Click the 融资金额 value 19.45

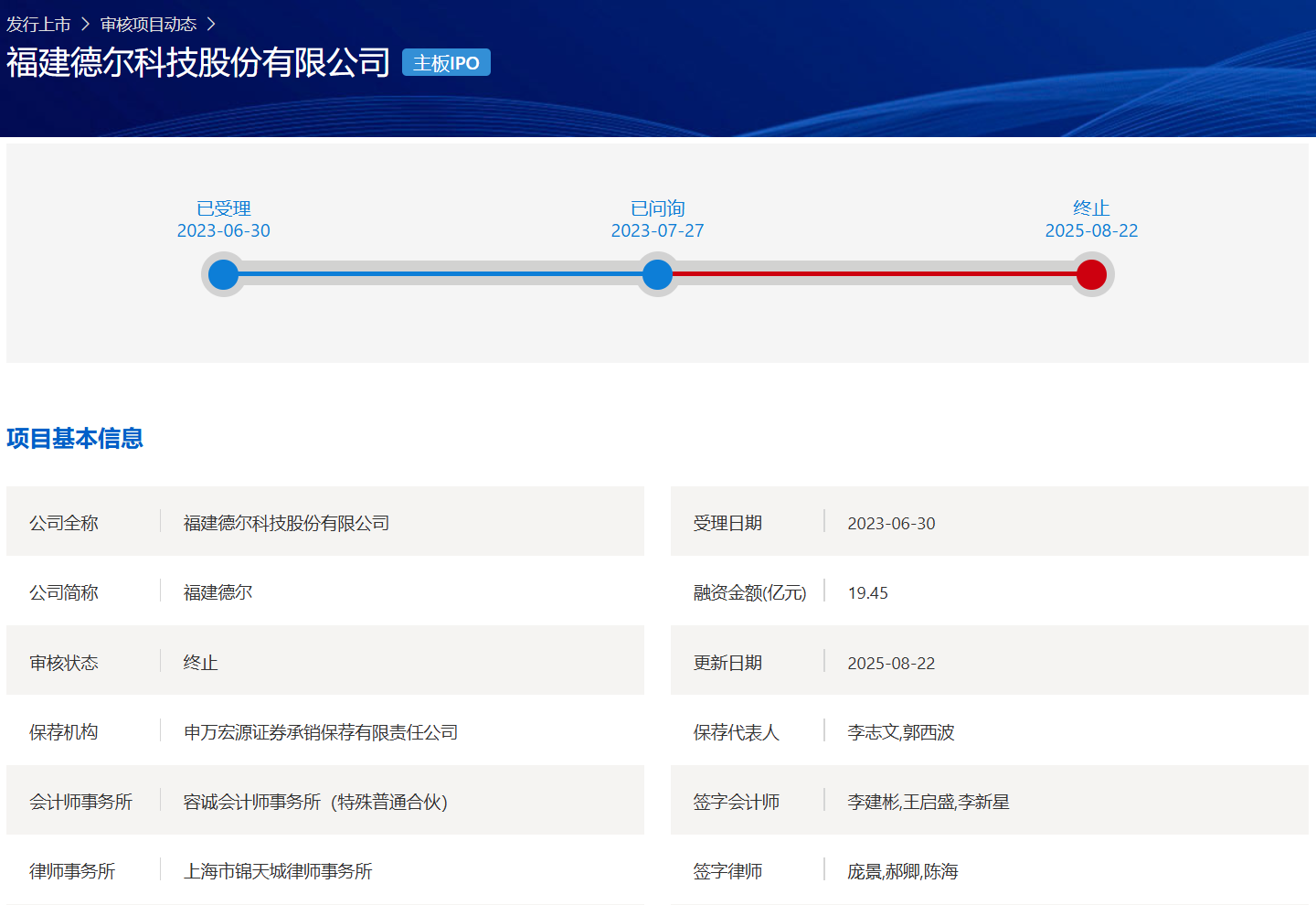(x=865, y=592)
